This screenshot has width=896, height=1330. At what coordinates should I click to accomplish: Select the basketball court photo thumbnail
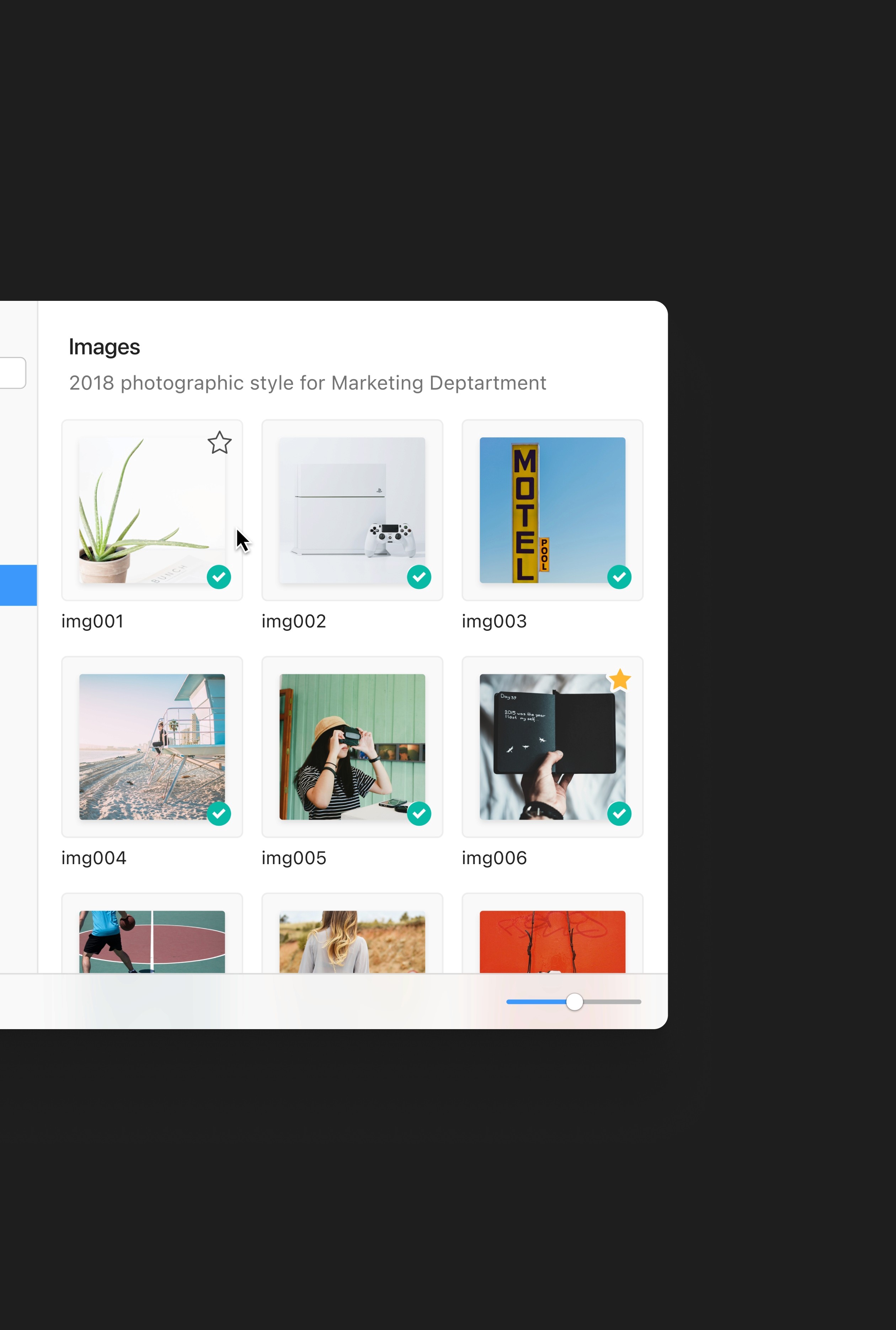pos(151,941)
